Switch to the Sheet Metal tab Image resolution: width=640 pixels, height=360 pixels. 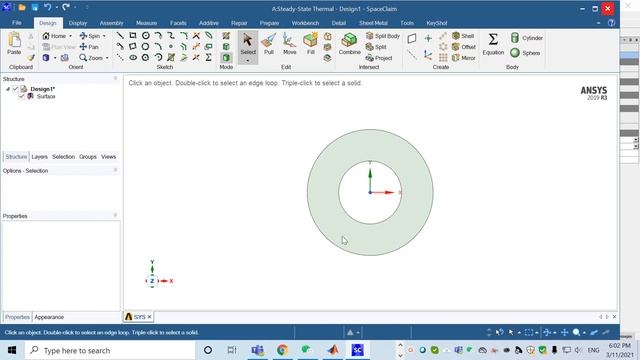(373, 23)
